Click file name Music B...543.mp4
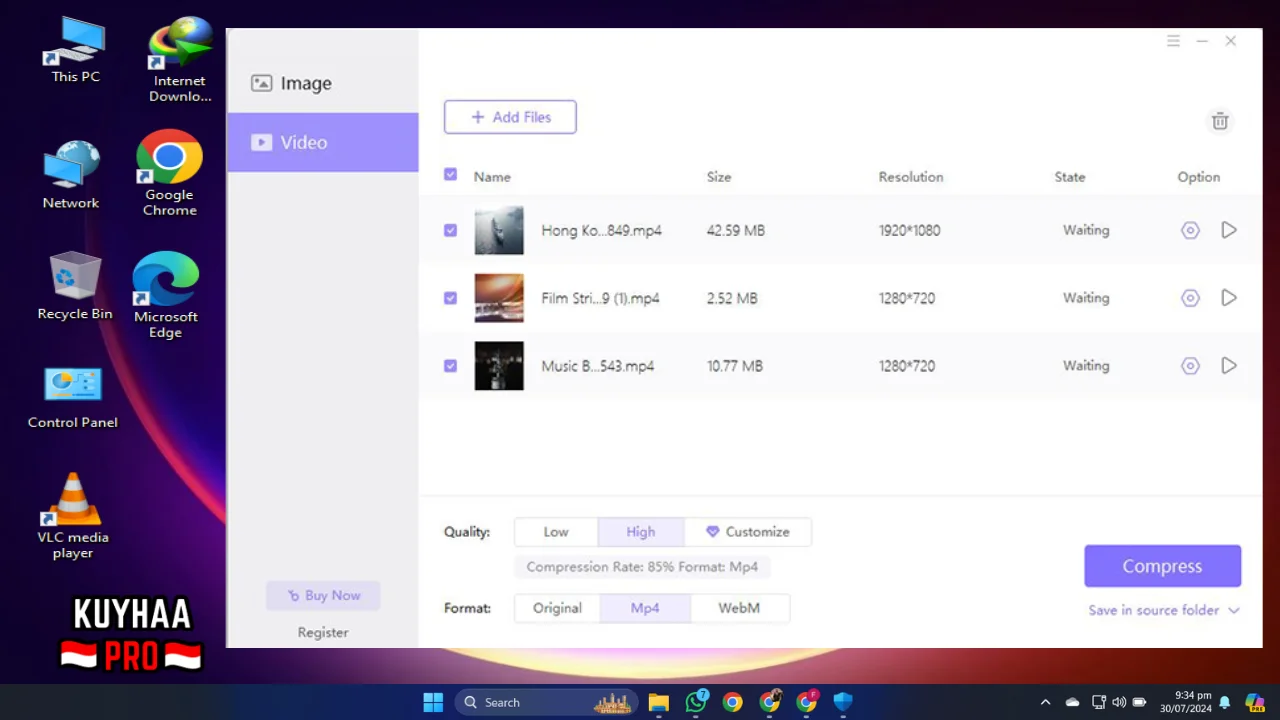 (597, 366)
